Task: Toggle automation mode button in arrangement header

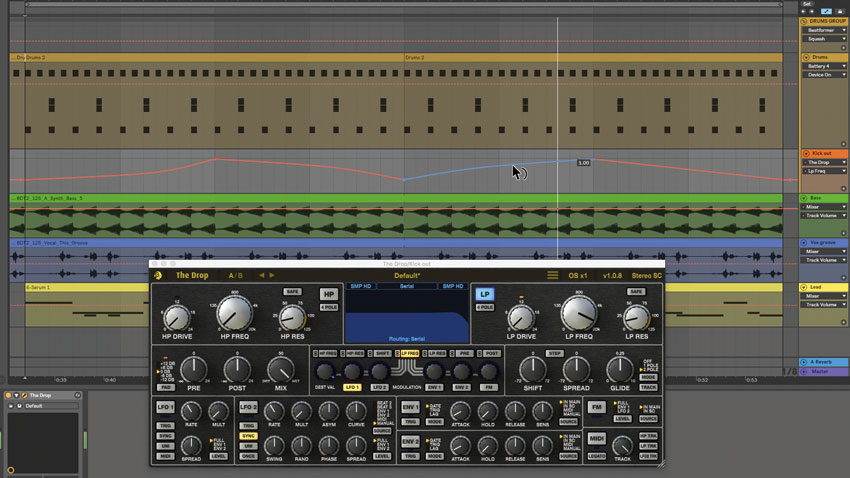Action: click(826, 11)
